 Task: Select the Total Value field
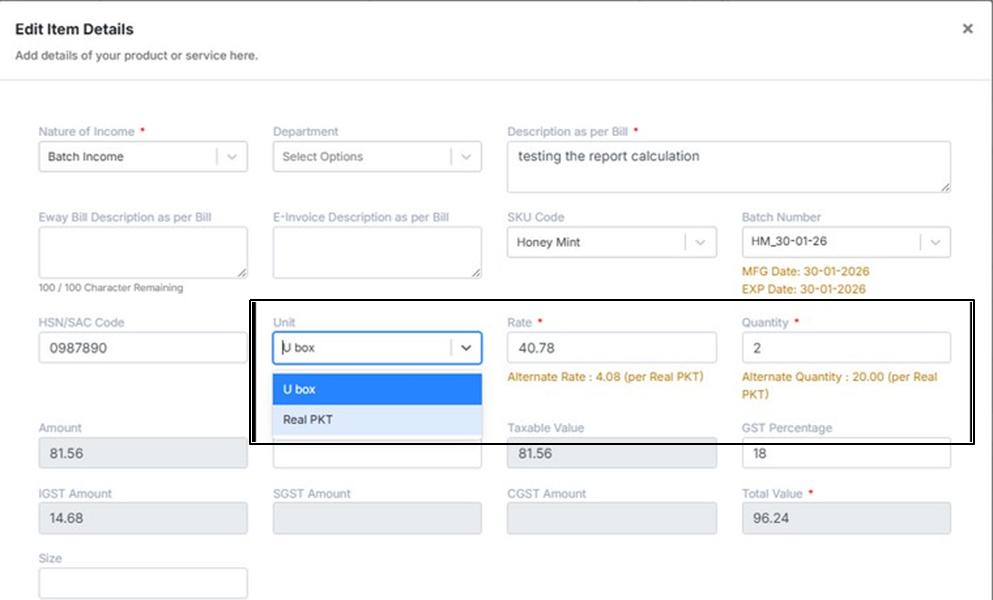[845, 518]
